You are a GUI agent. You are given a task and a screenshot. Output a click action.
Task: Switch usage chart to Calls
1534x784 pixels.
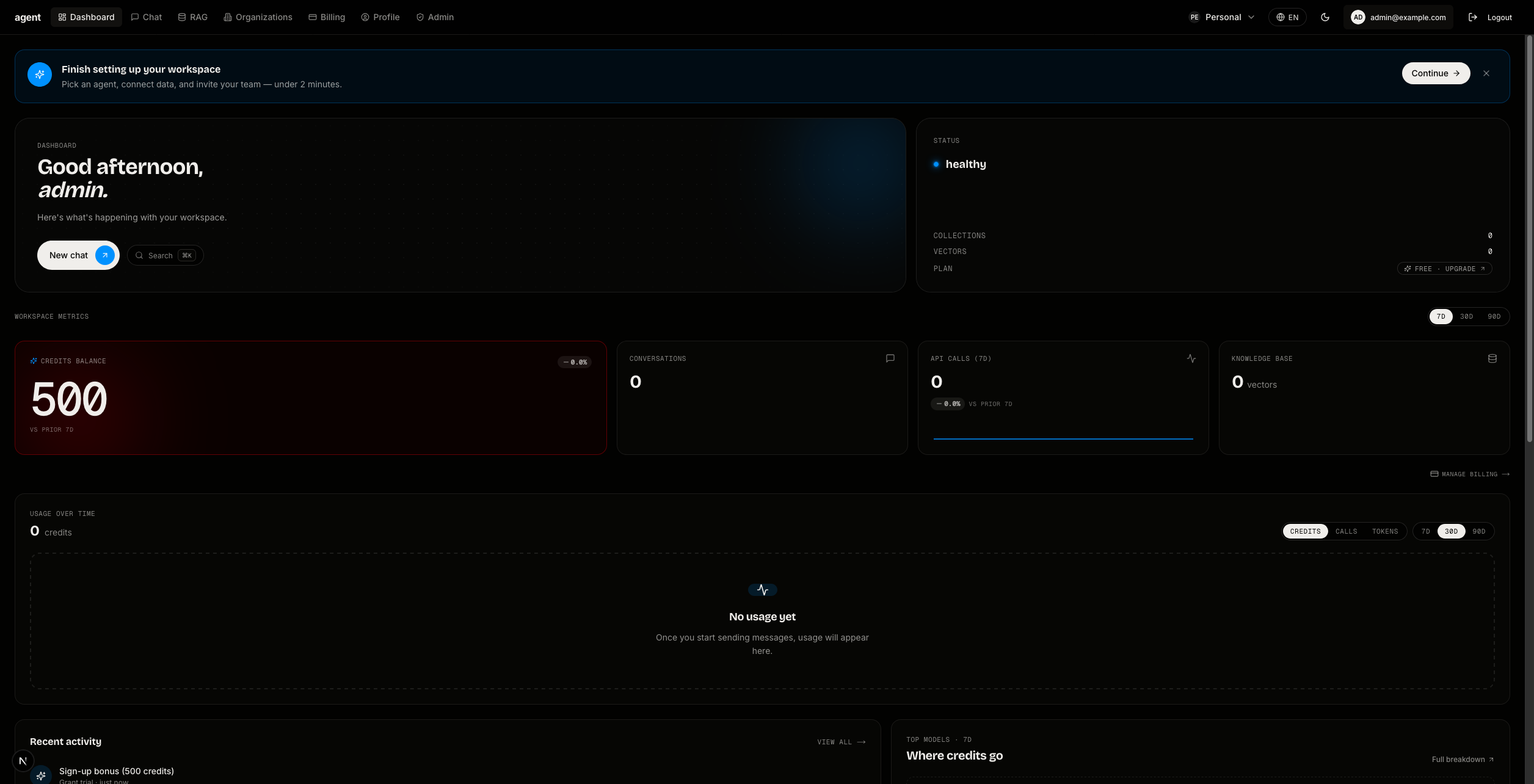coord(1347,531)
